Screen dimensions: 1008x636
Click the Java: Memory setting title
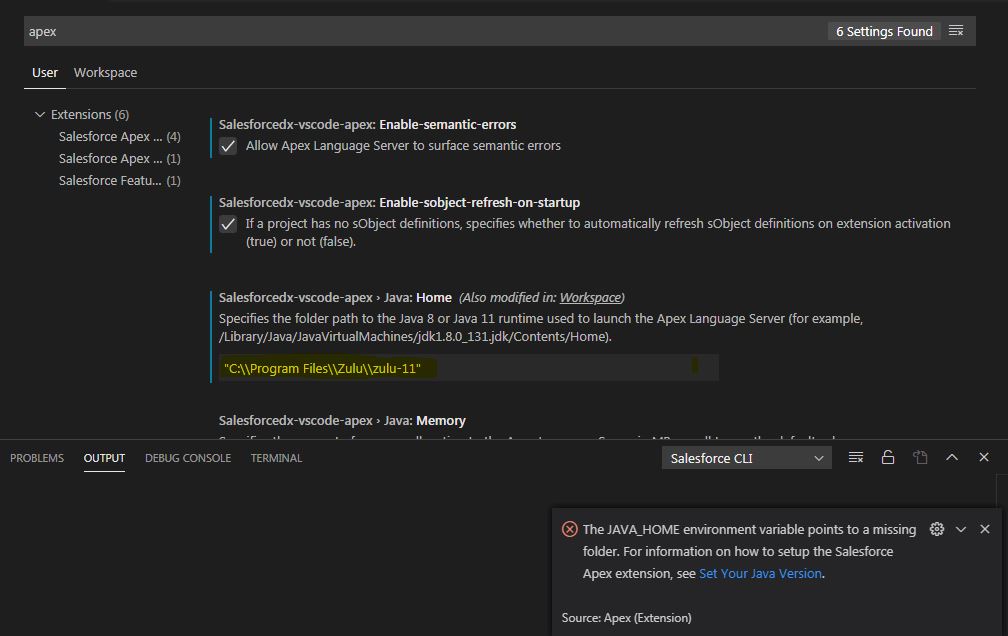(x=342, y=421)
